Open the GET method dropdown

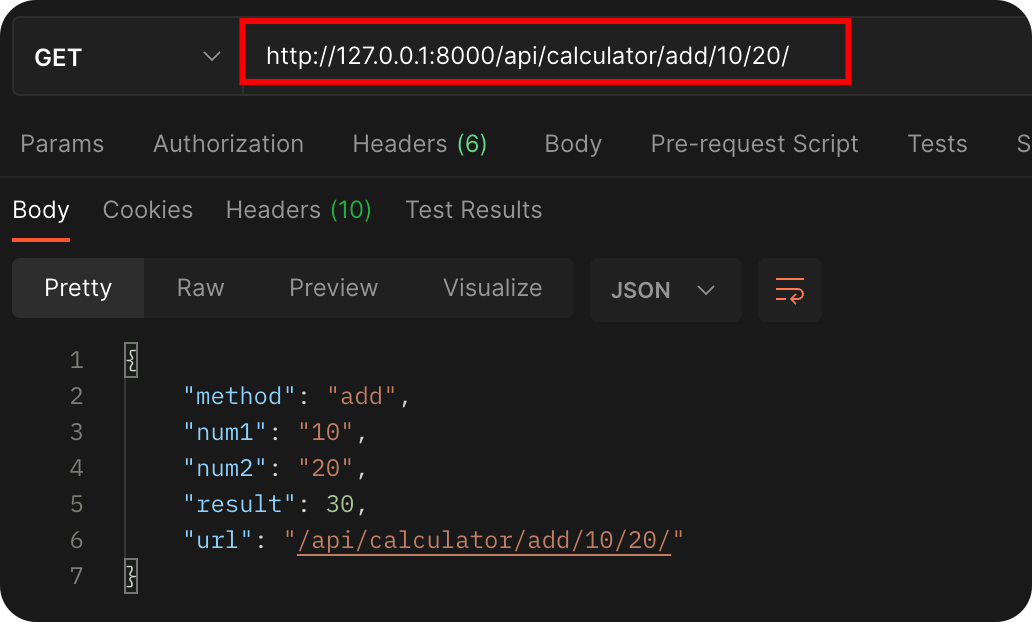127,57
